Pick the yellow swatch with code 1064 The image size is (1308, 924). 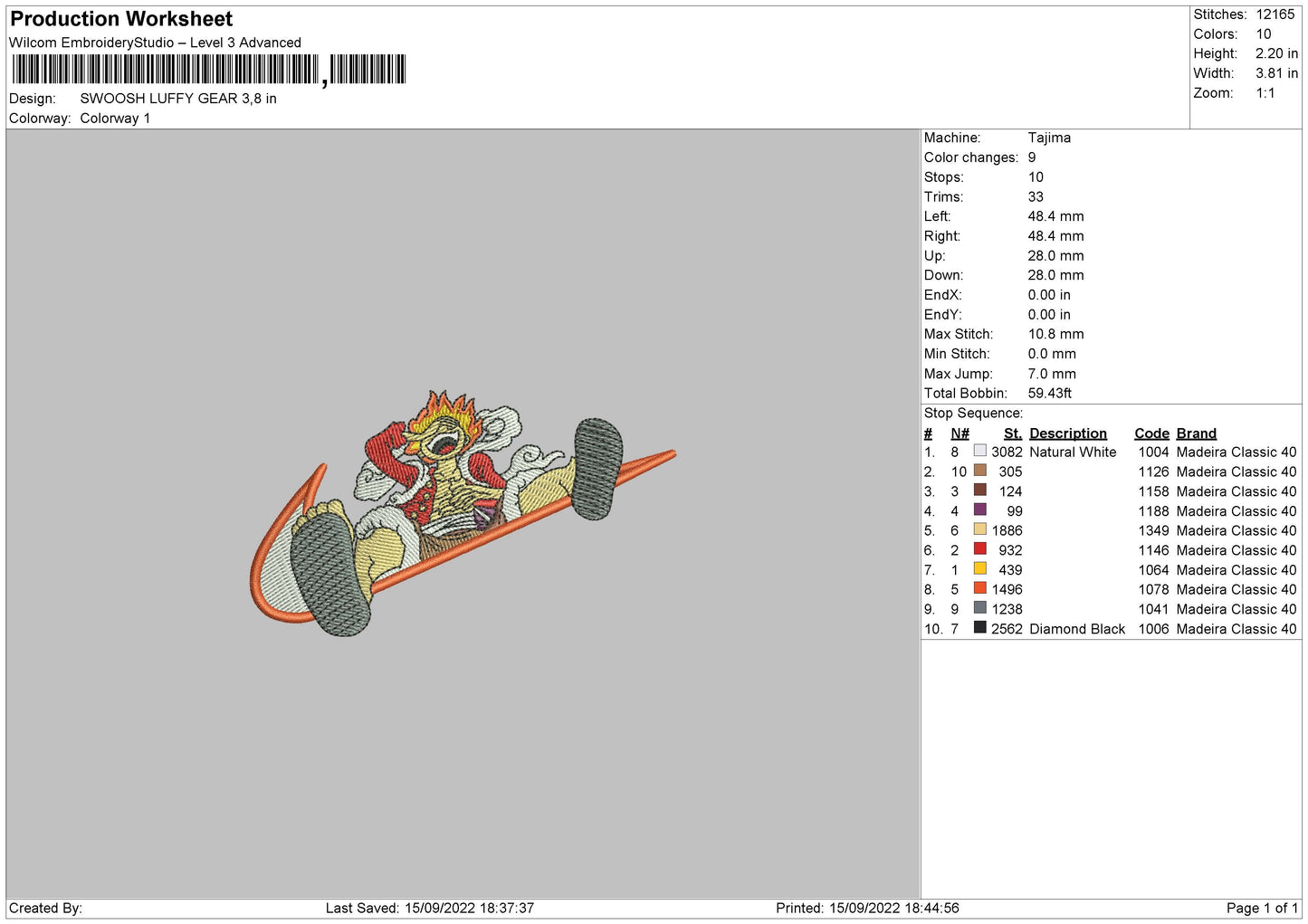979,568
